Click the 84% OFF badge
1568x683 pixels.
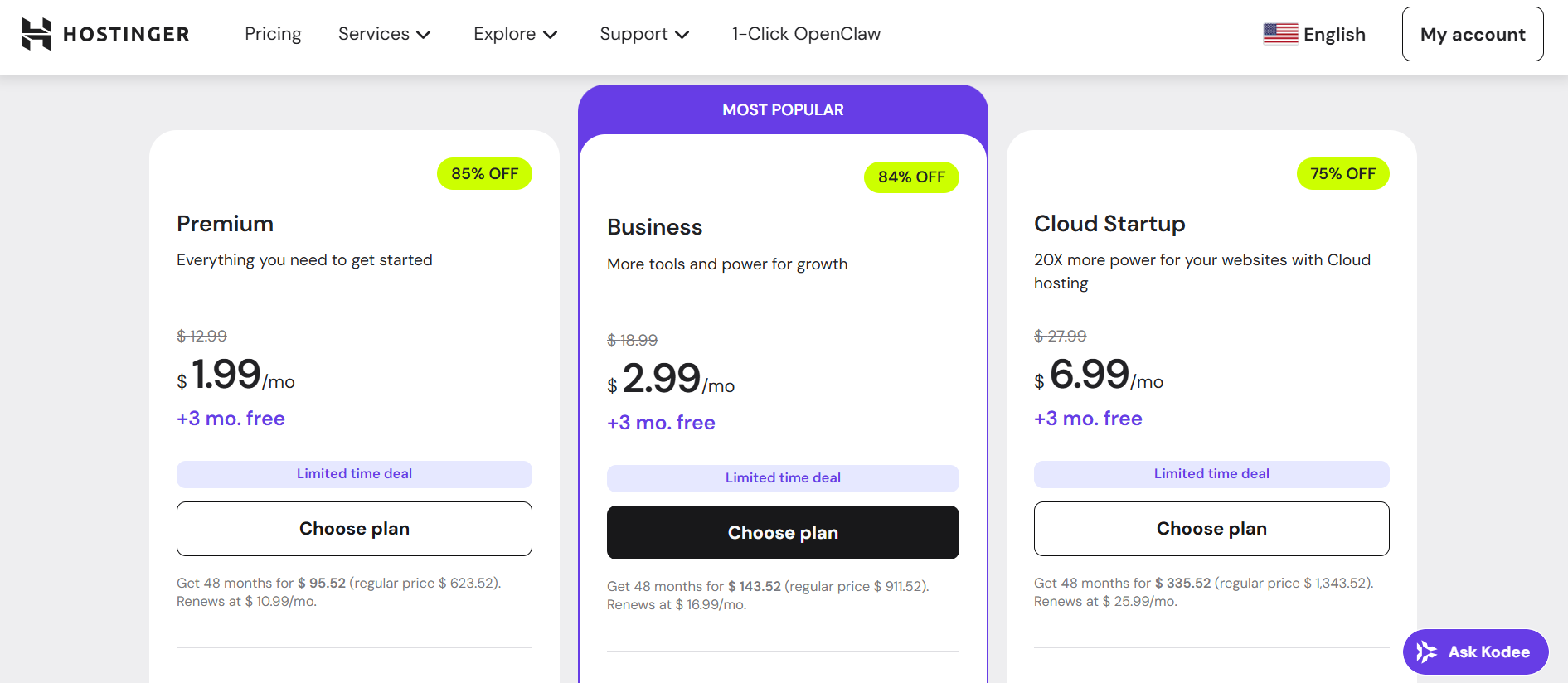(911, 177)
